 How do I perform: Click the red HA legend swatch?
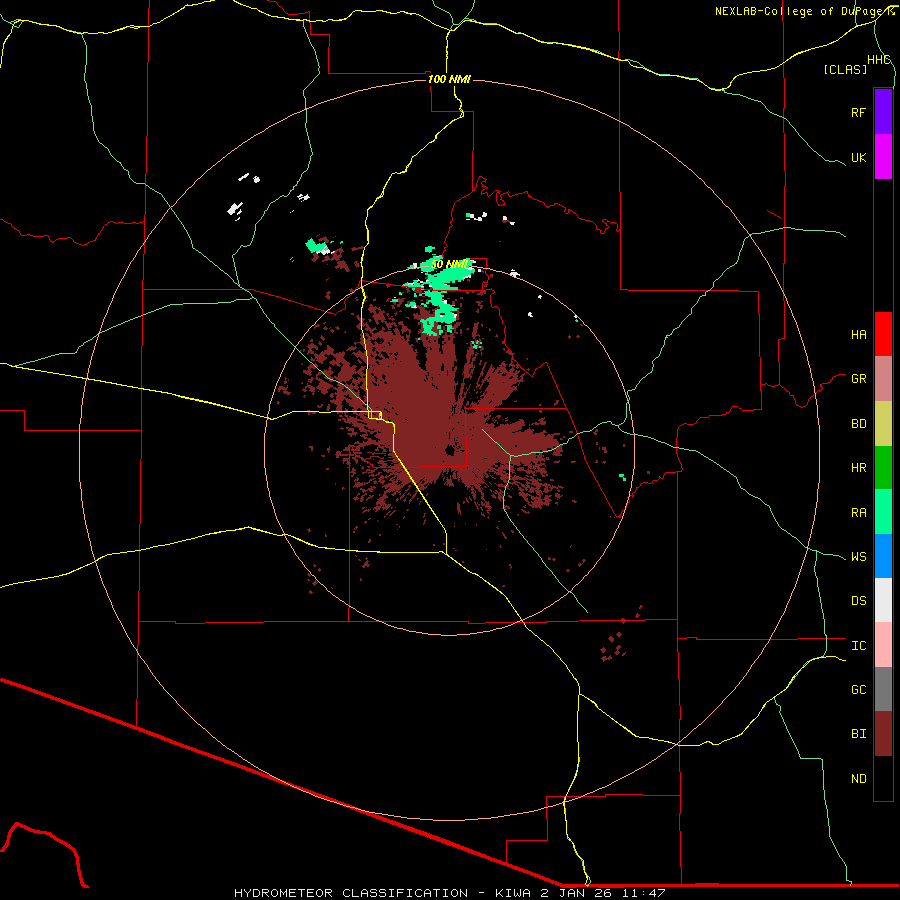click(883, 334)
